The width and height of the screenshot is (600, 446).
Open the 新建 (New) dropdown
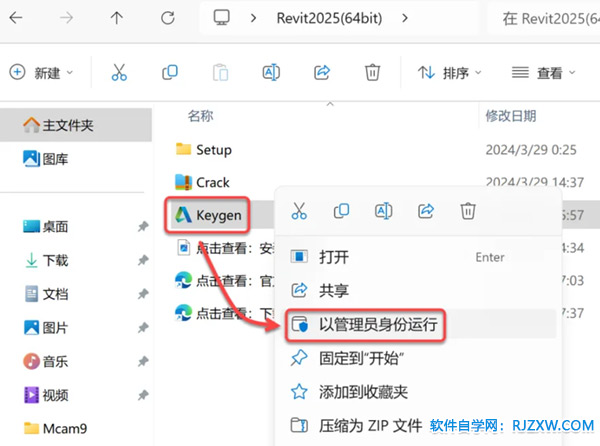point(41,72)
